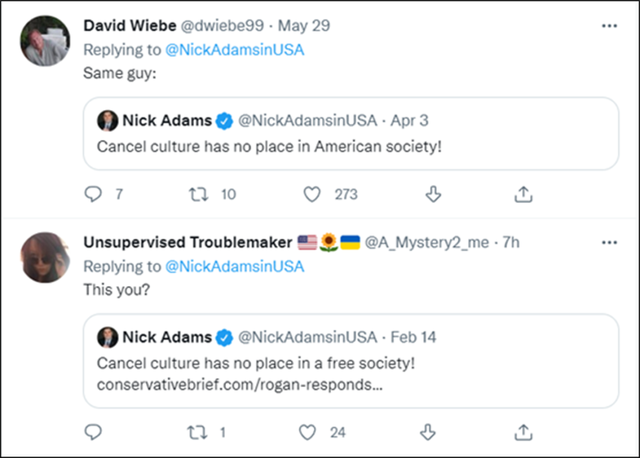Open more options on David Wiebe's tweet
Screen dimensions: 640x458
point(610,24)
